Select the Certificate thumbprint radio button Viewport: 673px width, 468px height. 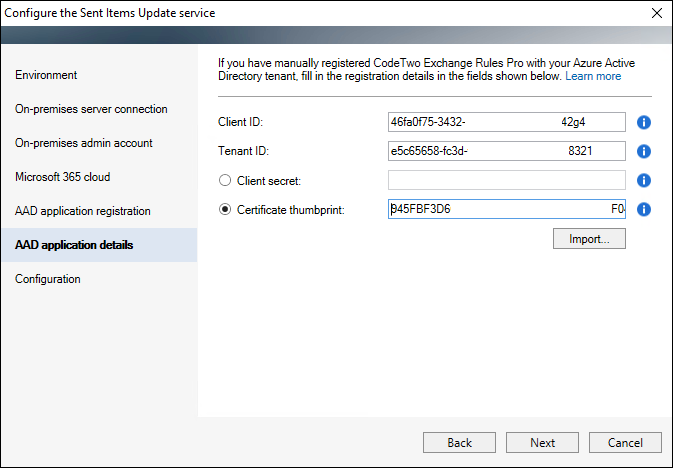pyautogui.click(x=225, y=210)
